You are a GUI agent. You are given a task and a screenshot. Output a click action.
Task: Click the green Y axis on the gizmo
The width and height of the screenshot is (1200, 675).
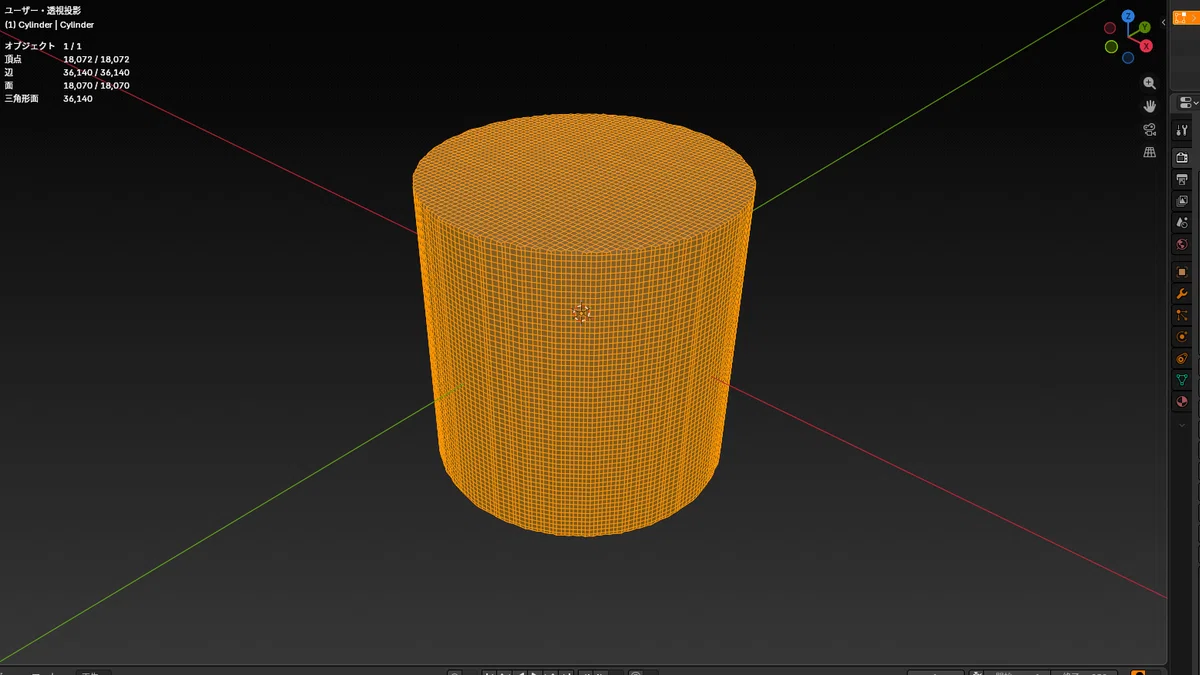coord(1144,27)
